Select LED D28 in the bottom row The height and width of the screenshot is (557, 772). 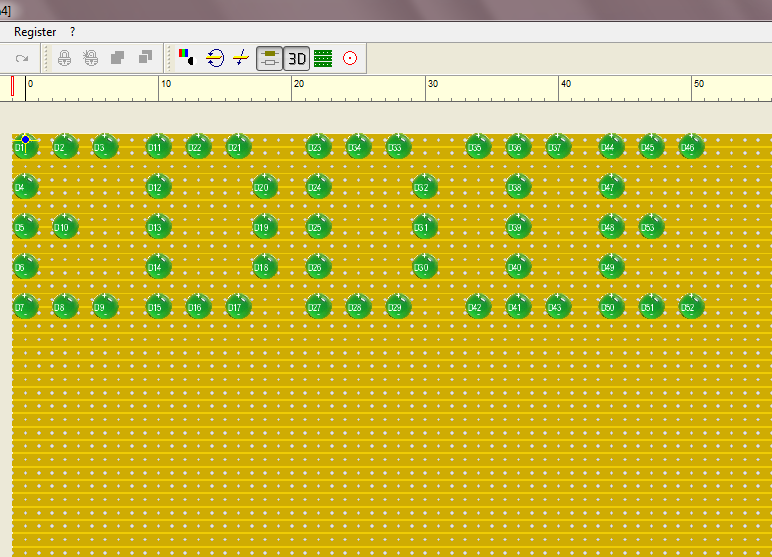[358, 306]
